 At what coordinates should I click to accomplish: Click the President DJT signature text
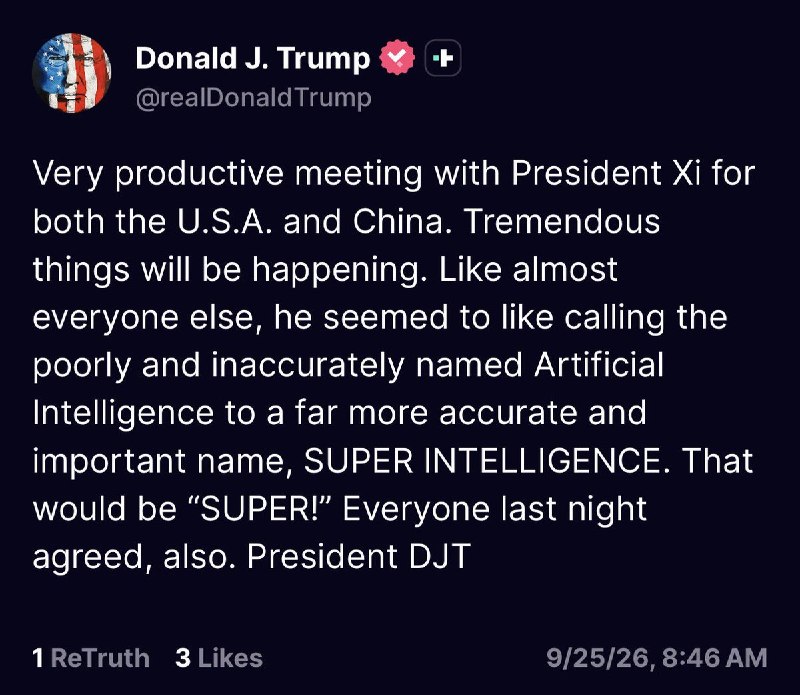tap(359, 556)
